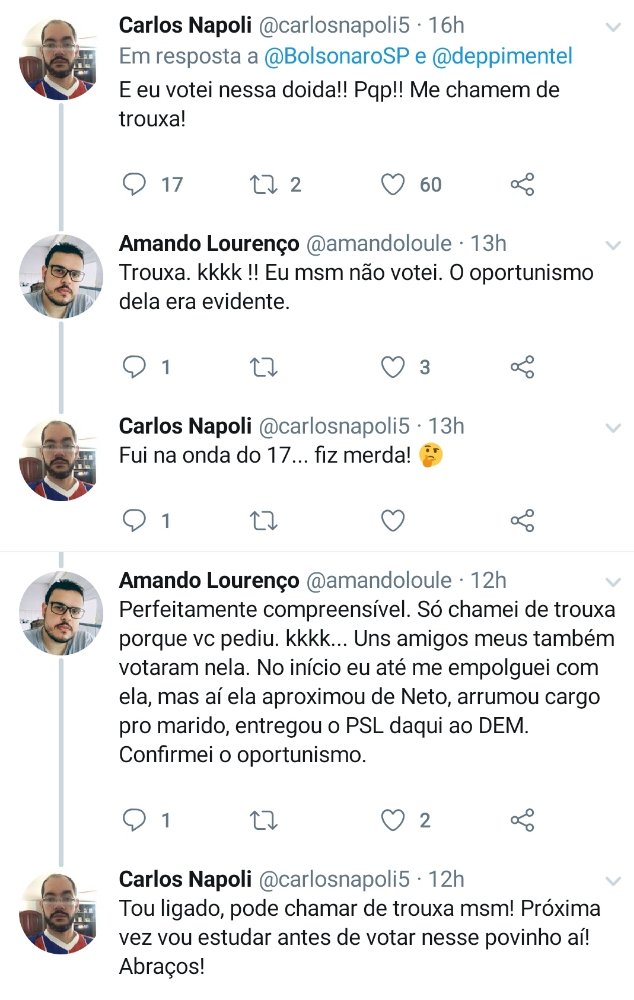634x1000 pixels.
Task: Reply to Carlos Napoli's first tweet
Action: (134, 185)
